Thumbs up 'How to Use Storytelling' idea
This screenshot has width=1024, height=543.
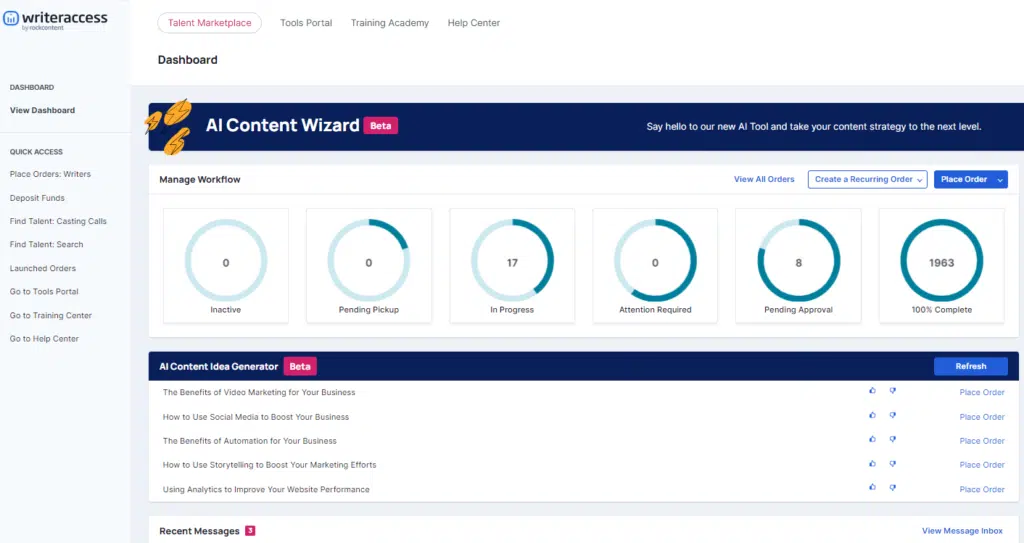872,463
